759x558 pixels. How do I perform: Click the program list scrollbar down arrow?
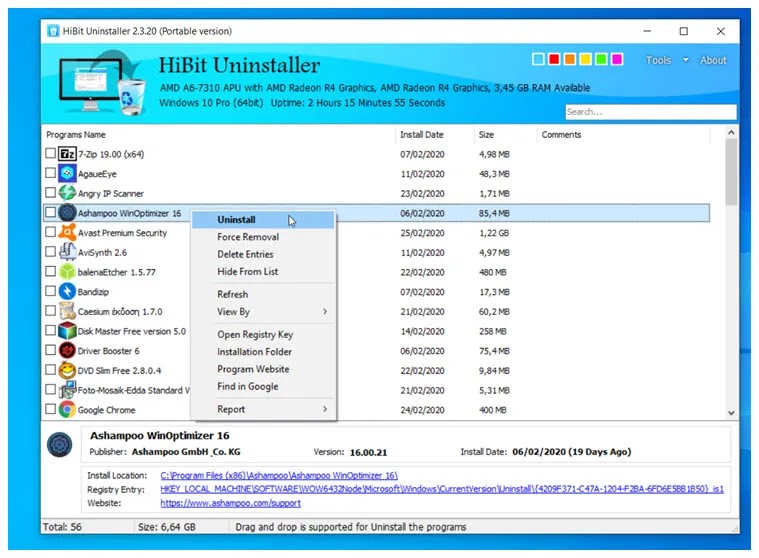[731, 413]
